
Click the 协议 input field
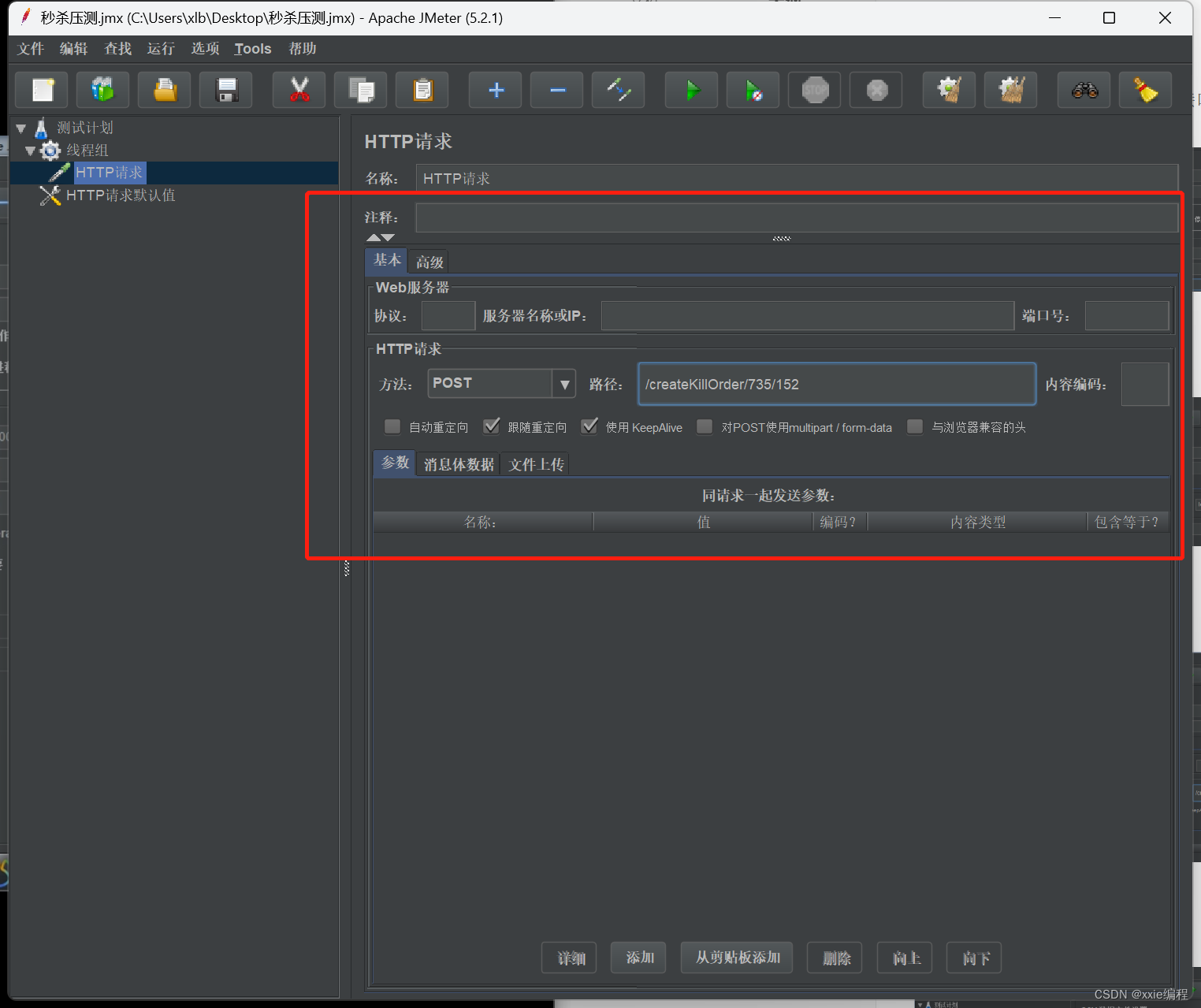(x=448, y=315)
